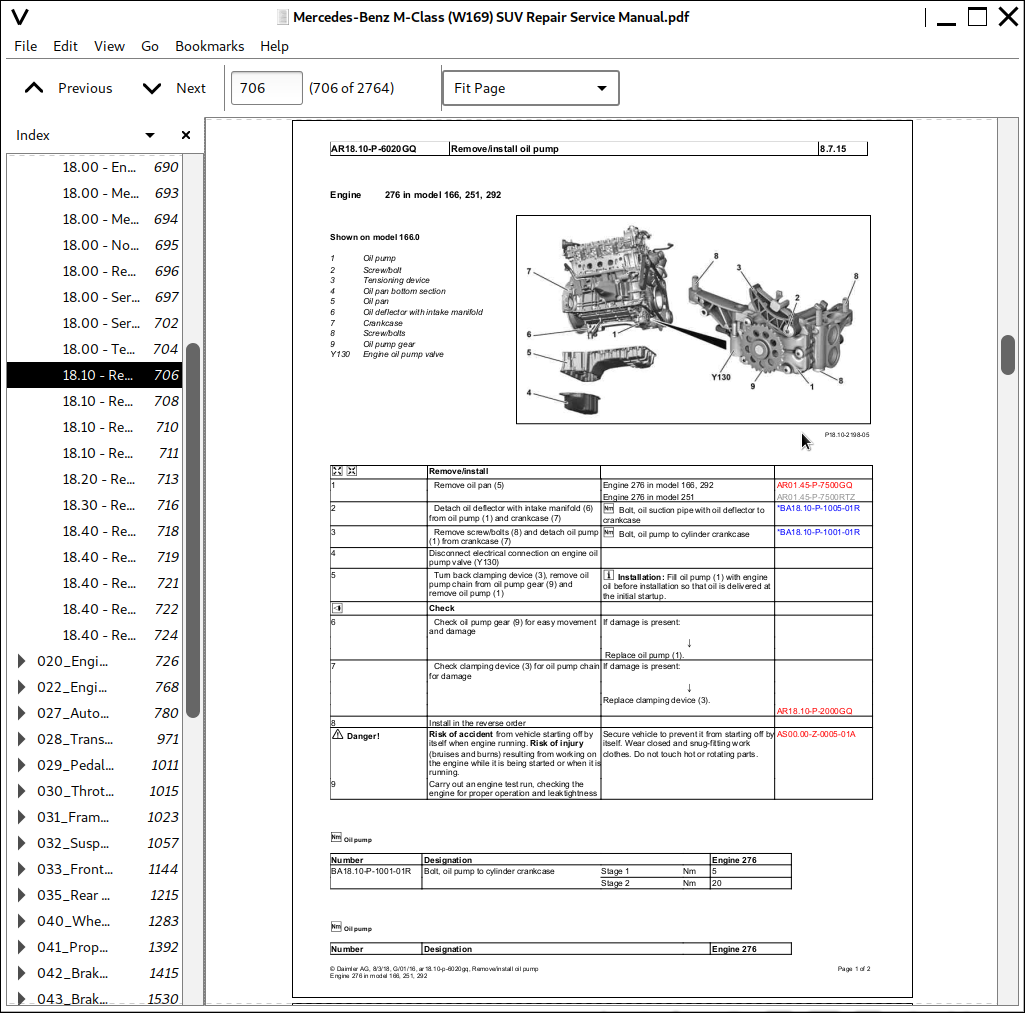Expand the 042_Brak... index entry
The image size is (1025, 1013).
point(22,973)
